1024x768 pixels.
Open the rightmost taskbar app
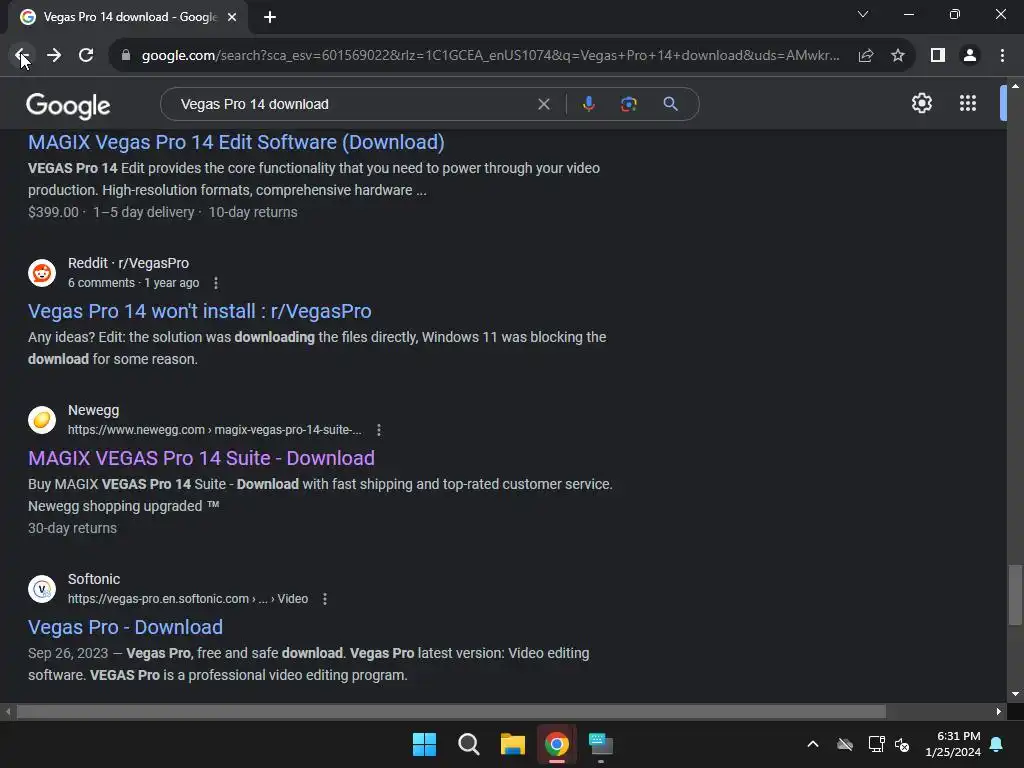[601, 744]
